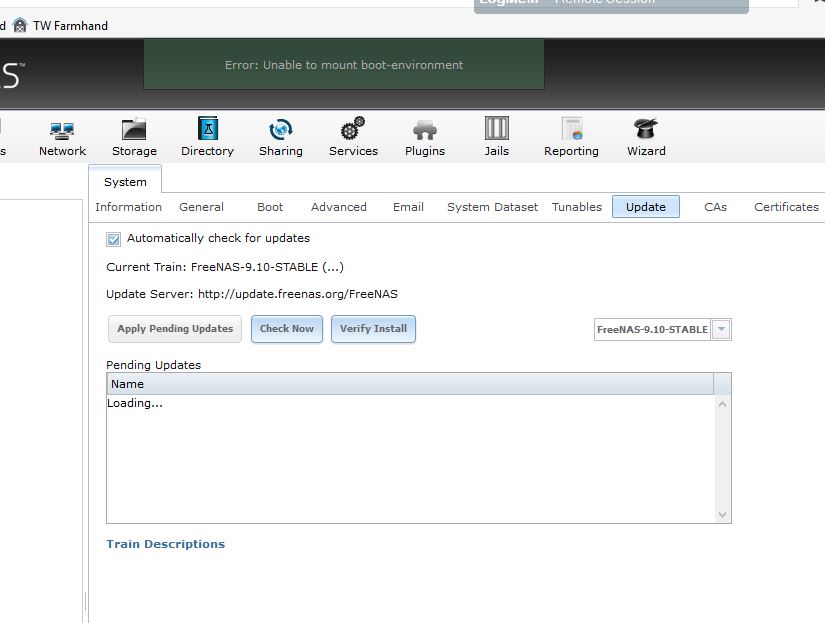The image size is (825, 623).
Task: Switch to the System Dataset tab
Action: click(x=492, y=207)
